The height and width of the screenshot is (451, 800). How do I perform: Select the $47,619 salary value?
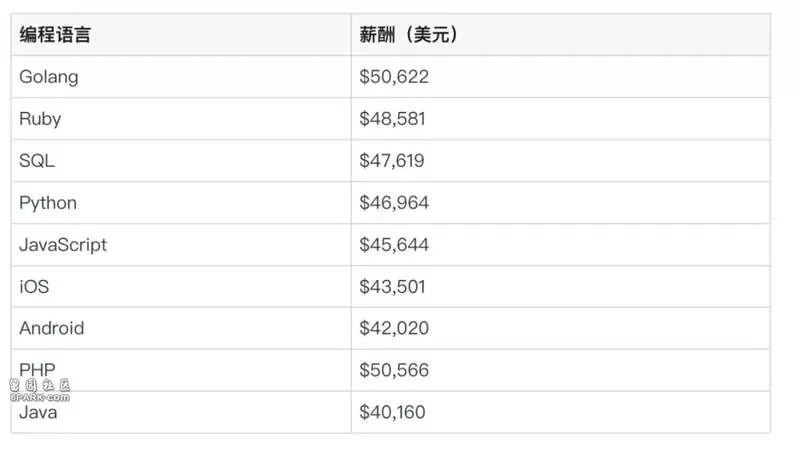pos(392,161)
